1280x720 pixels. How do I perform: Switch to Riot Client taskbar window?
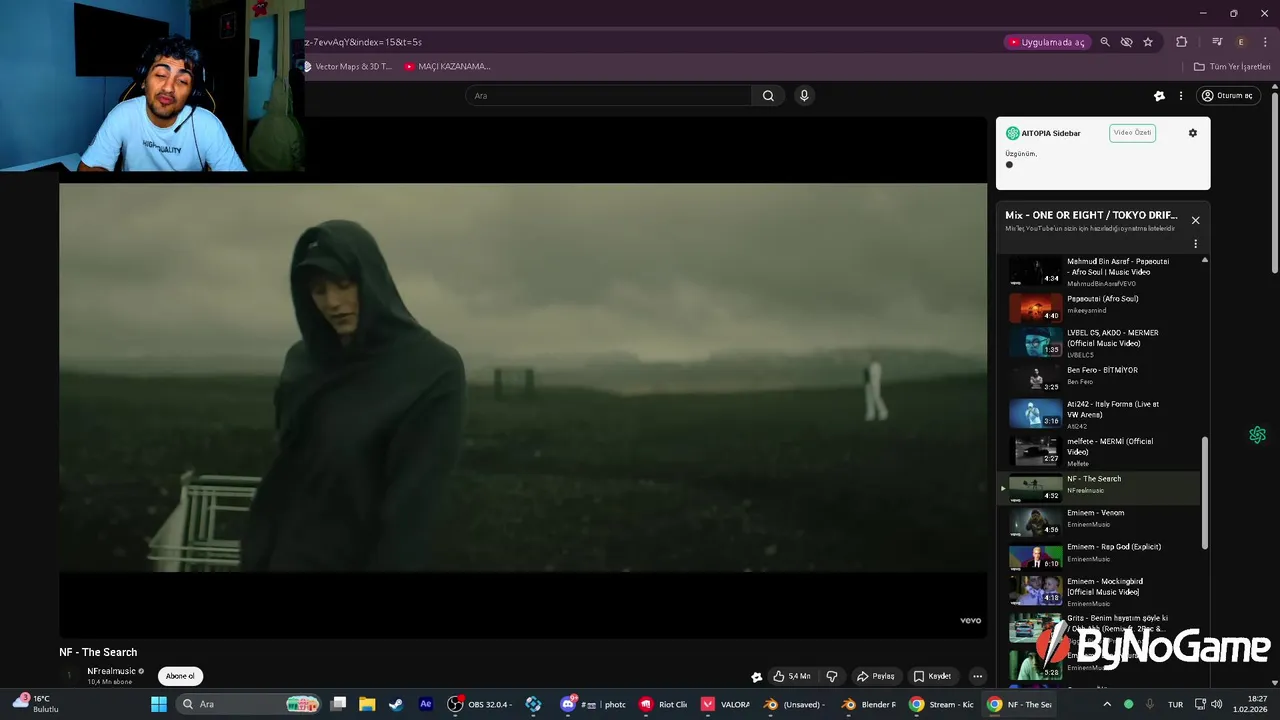pyautogui.click(x=664, y=704)
